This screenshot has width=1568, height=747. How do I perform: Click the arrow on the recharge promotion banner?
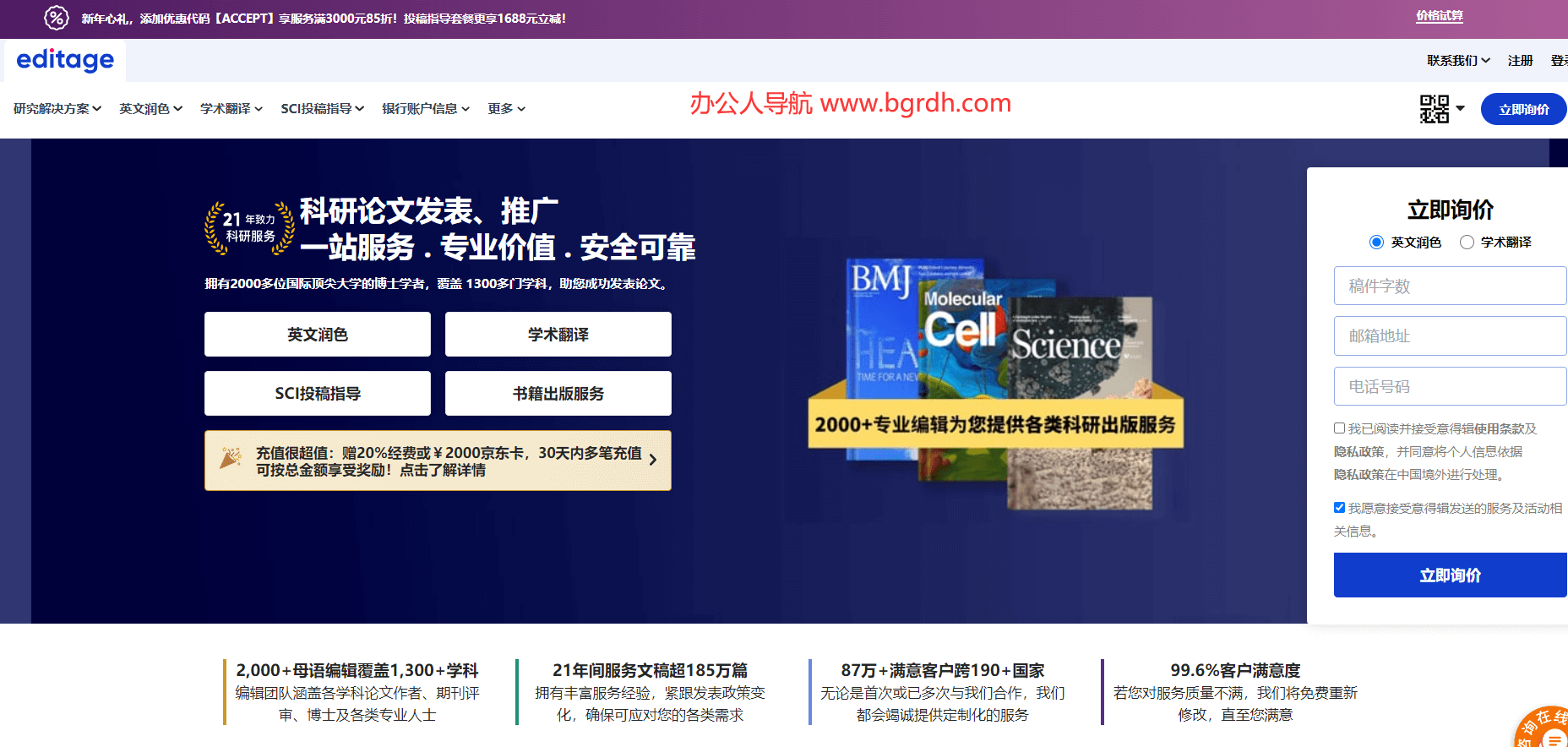click(x=652, y=461)
